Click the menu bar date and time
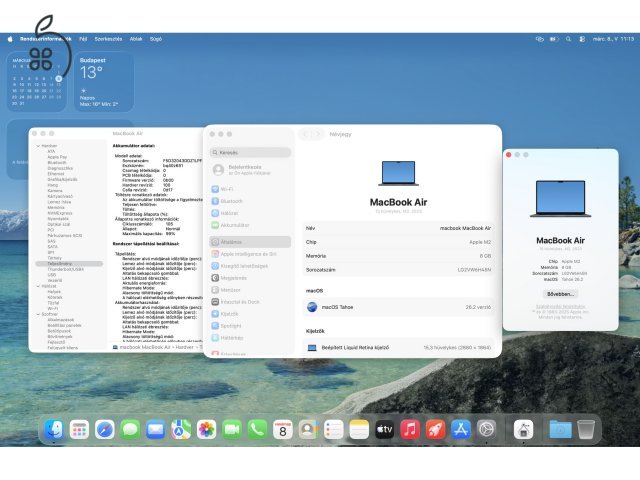The width and height of the screenshot is (640, 480). 613,39
